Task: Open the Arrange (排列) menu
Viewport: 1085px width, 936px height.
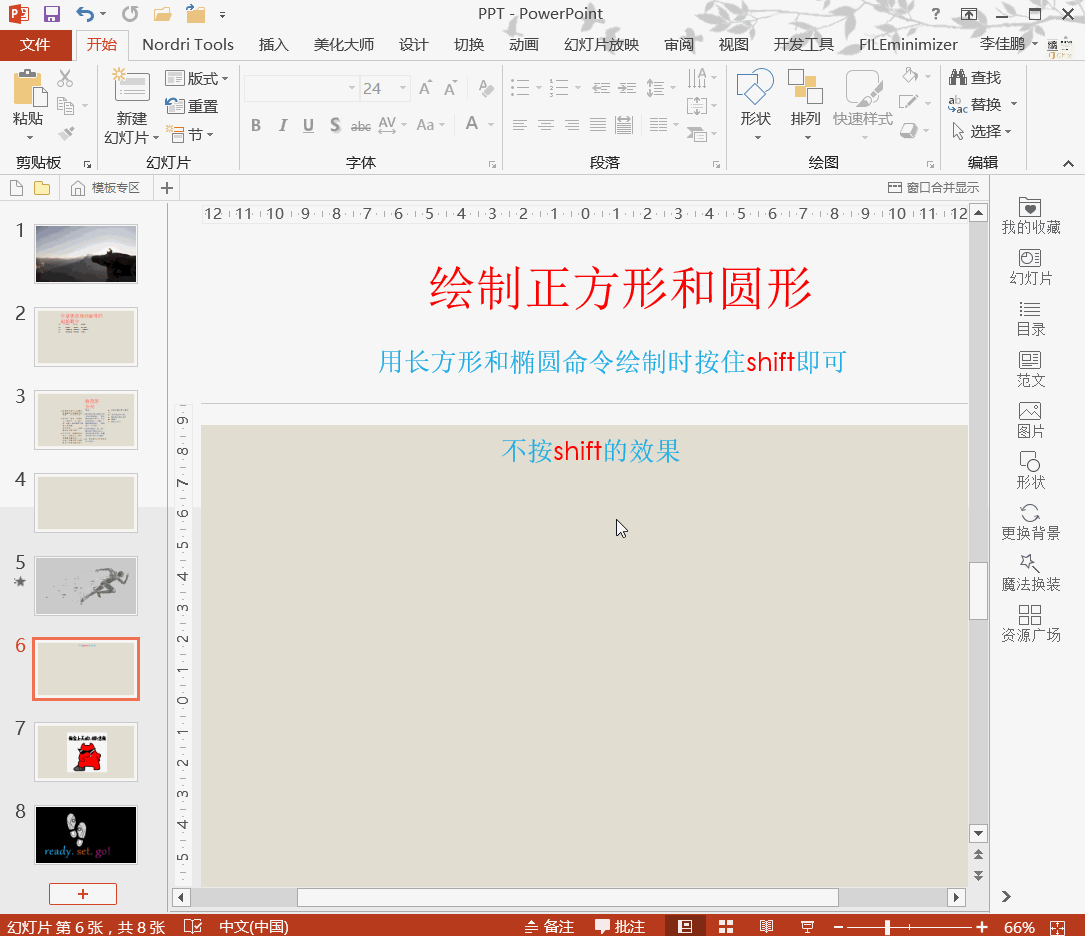Action: [805, 104]
